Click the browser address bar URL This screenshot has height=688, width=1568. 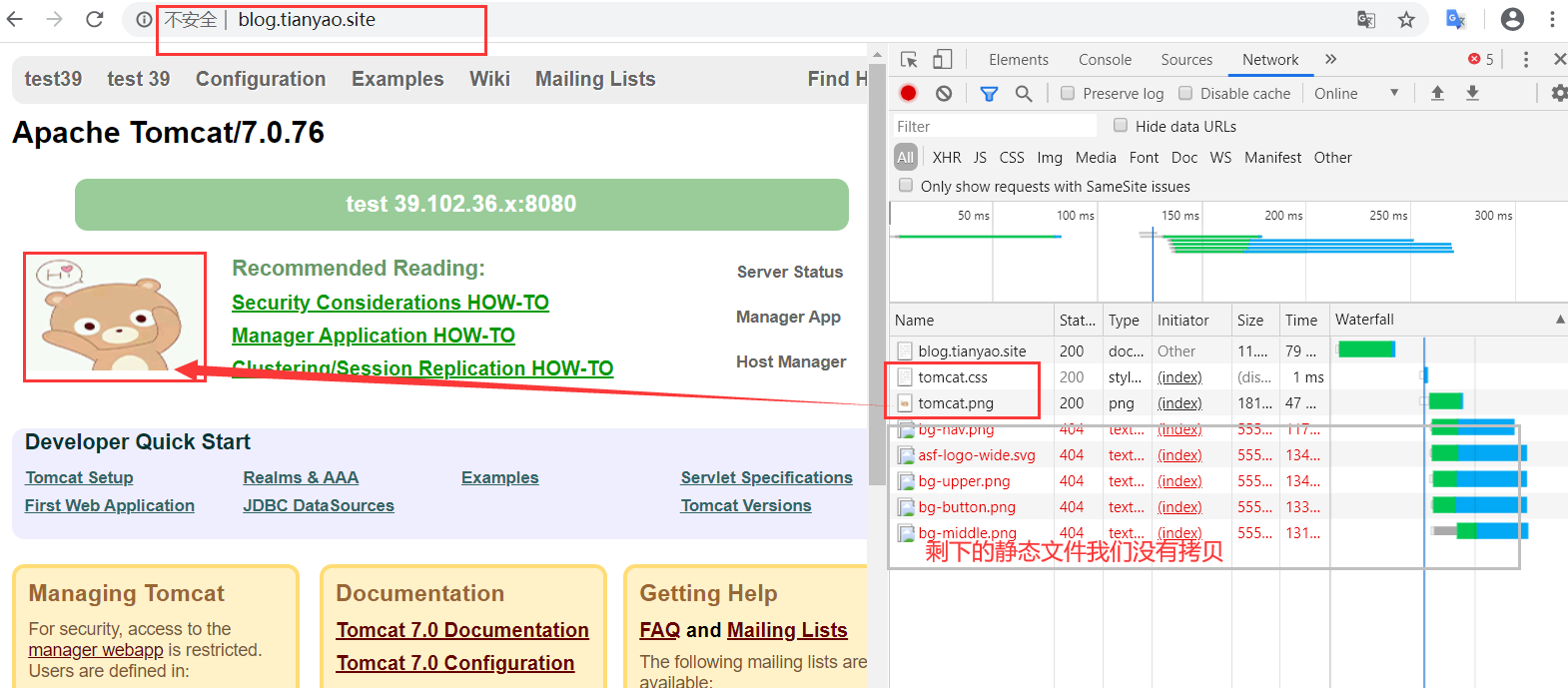(x=307, y=20)
